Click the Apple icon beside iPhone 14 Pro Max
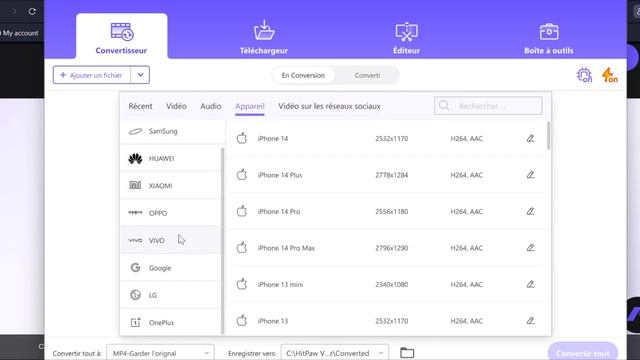This screenshot has height=360, width=640. pyautogui.click(x=242, y=247)
